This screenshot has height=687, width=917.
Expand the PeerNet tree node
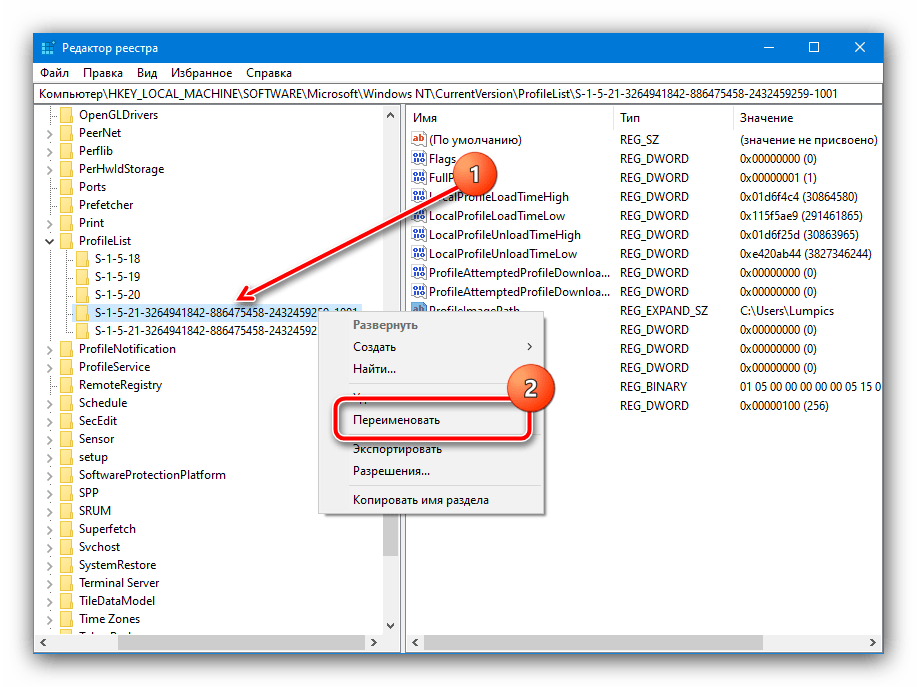(x=50, y=134)
